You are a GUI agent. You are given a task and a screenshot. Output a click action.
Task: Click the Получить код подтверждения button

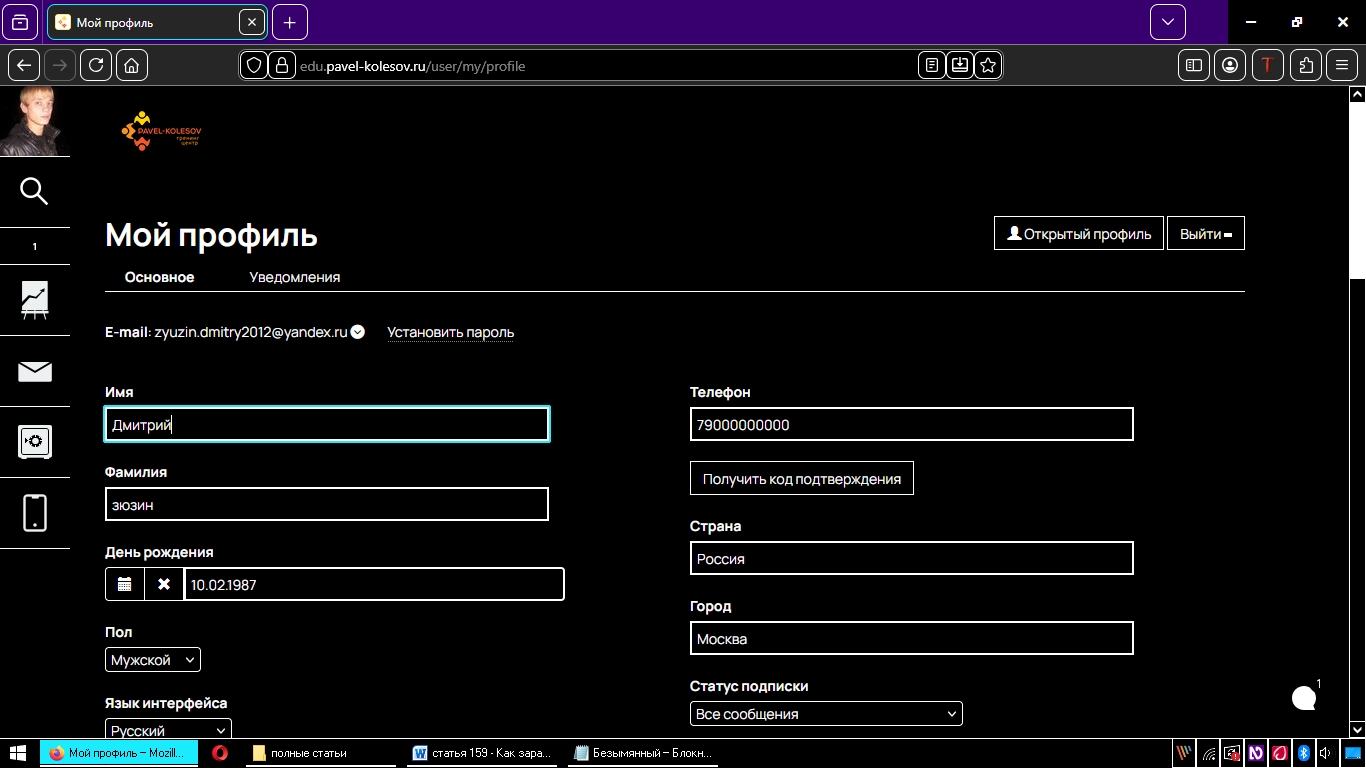pyautogui.click(x=801, y=479)
